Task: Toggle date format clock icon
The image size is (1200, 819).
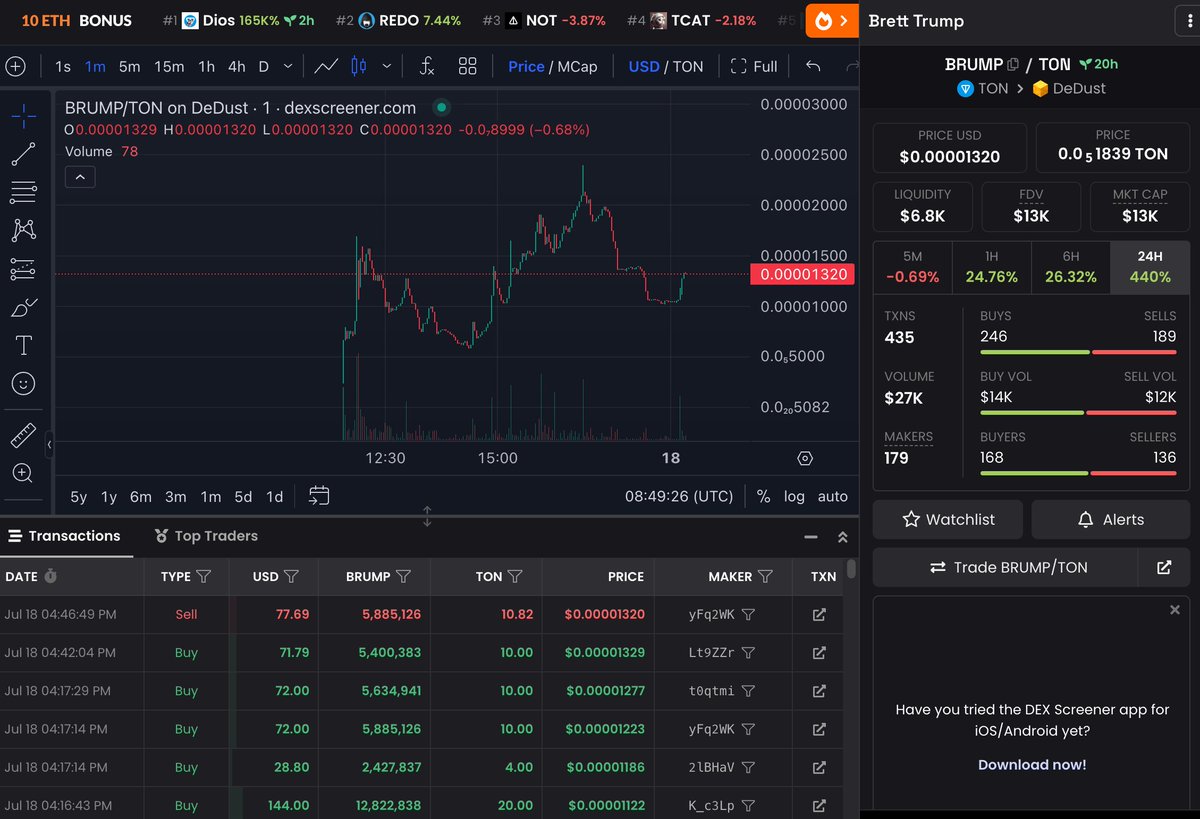Action: point(51,576)
